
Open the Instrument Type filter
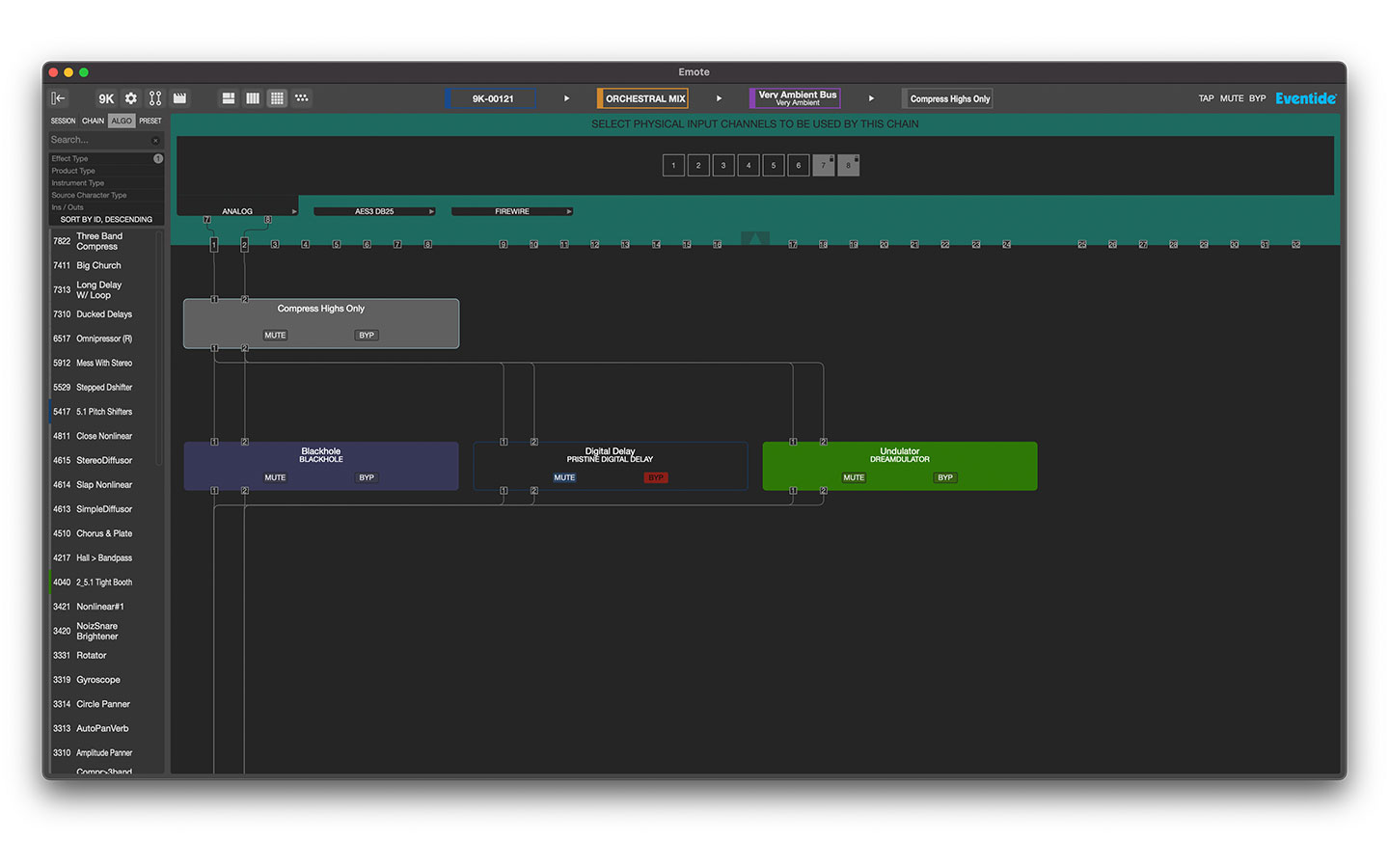click(106, 183)
